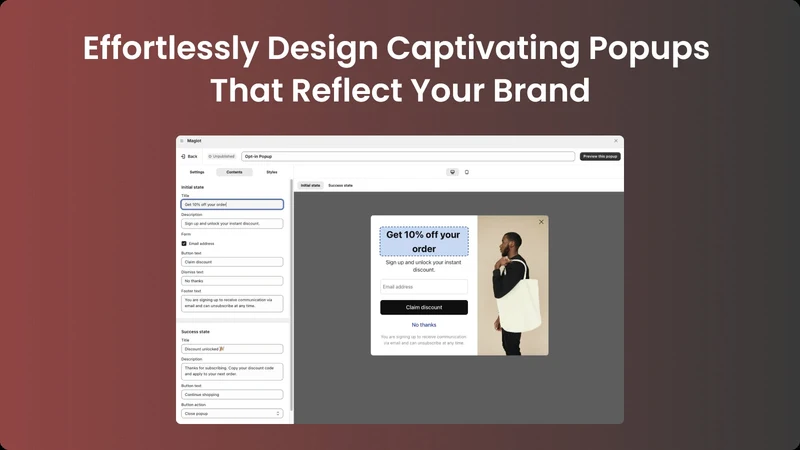This screenshot has height=450, width=800.
Task: Select the highlighted Get 10% off heading
Action: click(x=423, y=241)
